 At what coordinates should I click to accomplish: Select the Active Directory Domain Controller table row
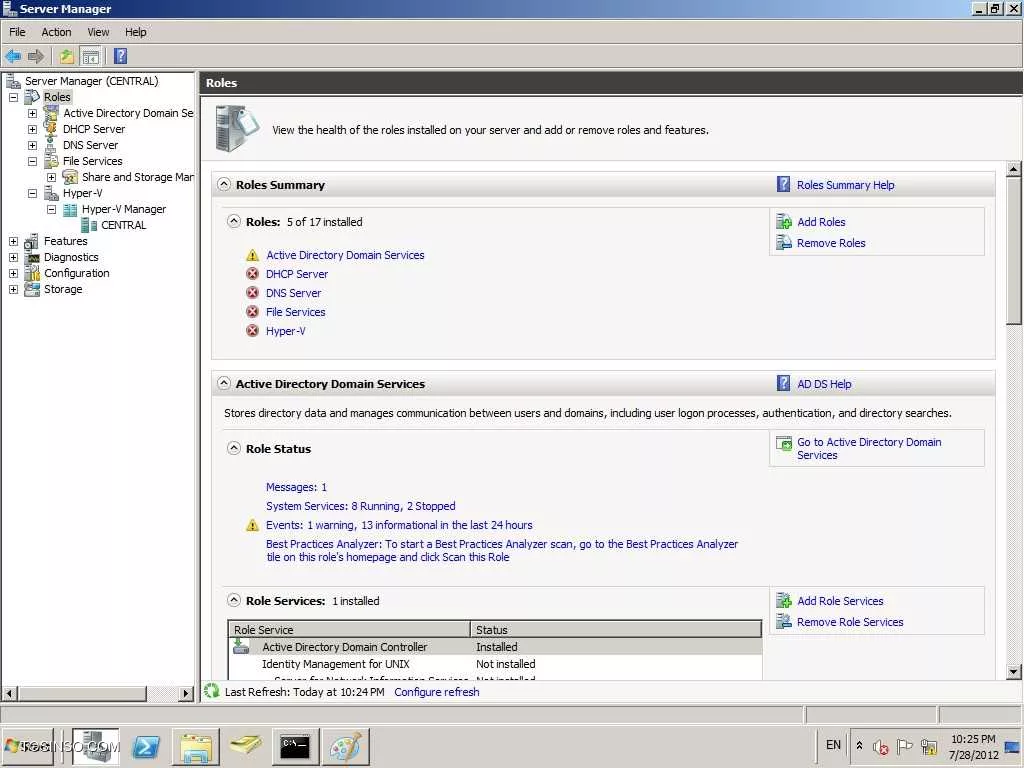pos(495,647)
